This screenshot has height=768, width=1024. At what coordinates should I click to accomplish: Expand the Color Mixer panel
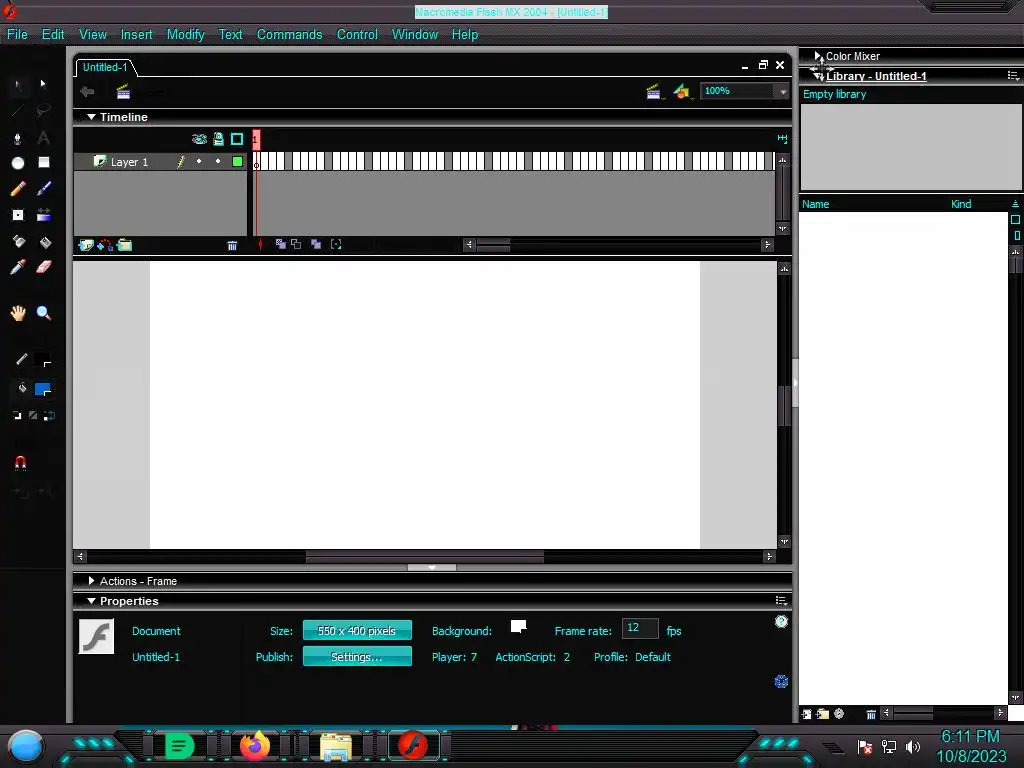pos(818,56)
